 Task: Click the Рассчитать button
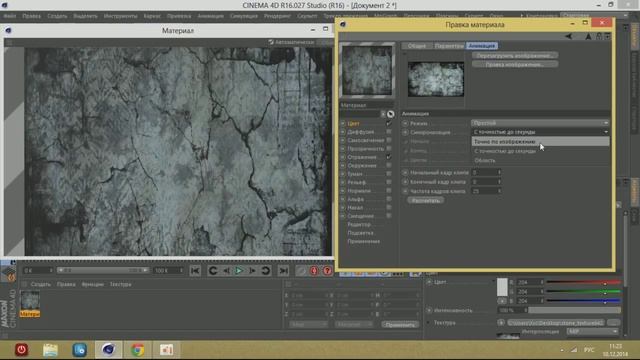(426, 200)
